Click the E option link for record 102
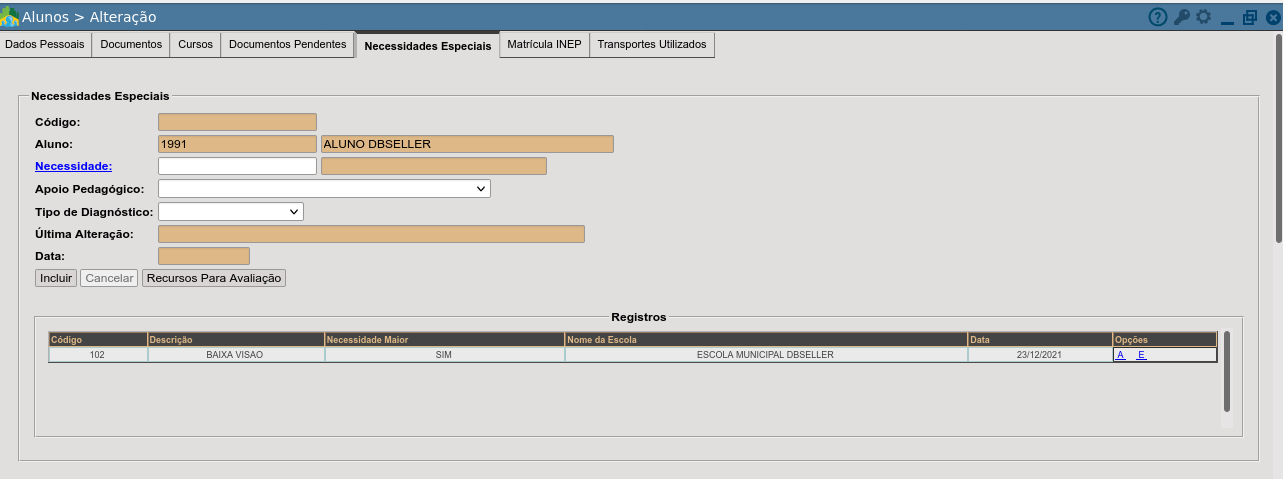Image resolution: width=1283 pixels, height=479 pixels. point(1141,355)
